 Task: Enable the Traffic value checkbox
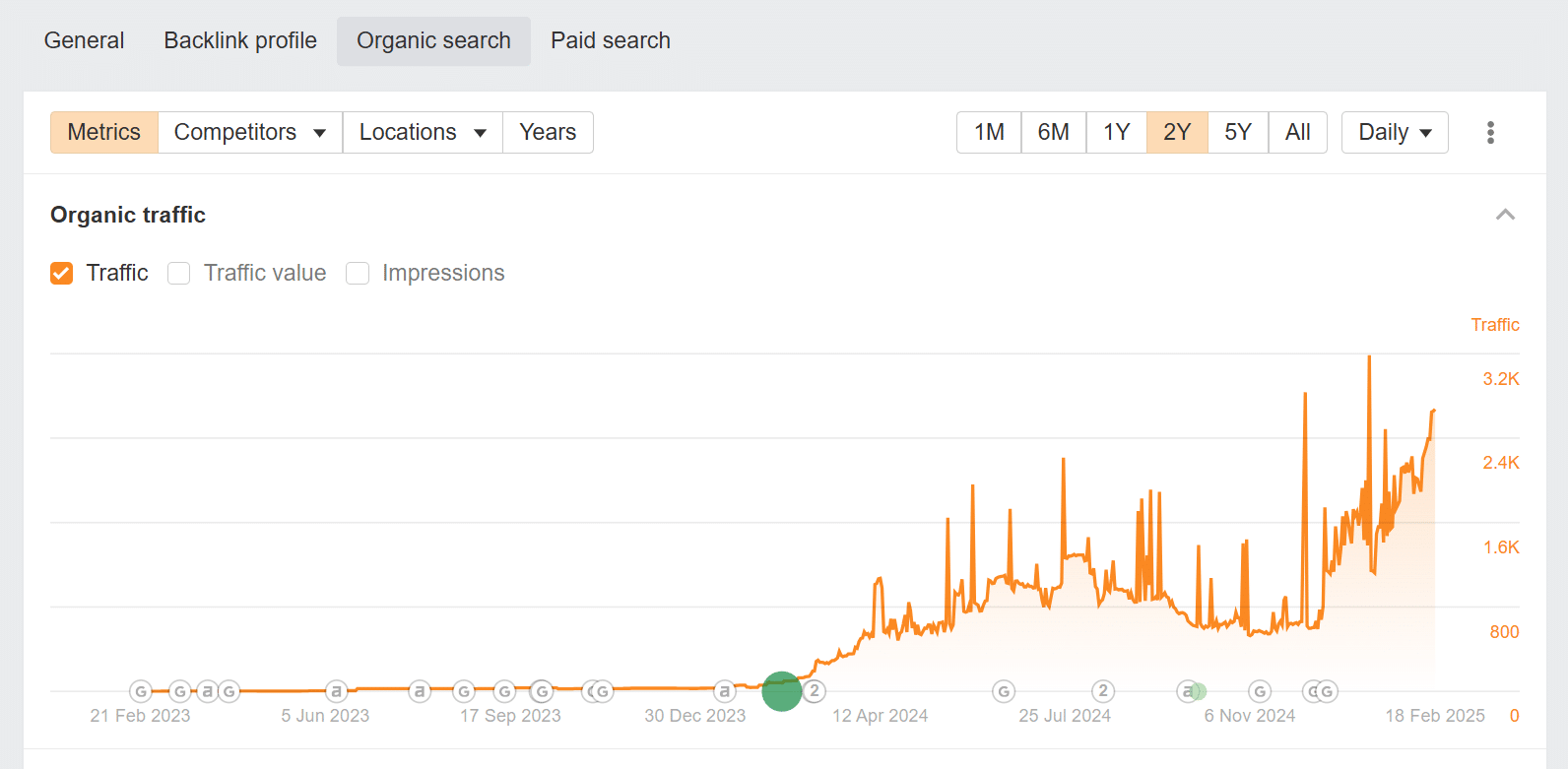(x=179, y=274)
